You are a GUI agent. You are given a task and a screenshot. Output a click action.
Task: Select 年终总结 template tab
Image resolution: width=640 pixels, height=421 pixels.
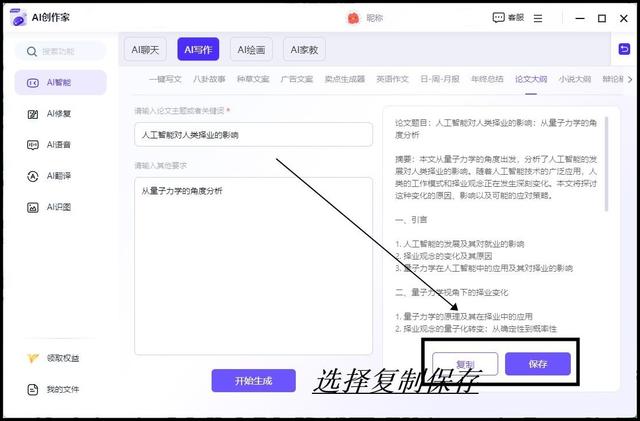click(x=487, y=79)
